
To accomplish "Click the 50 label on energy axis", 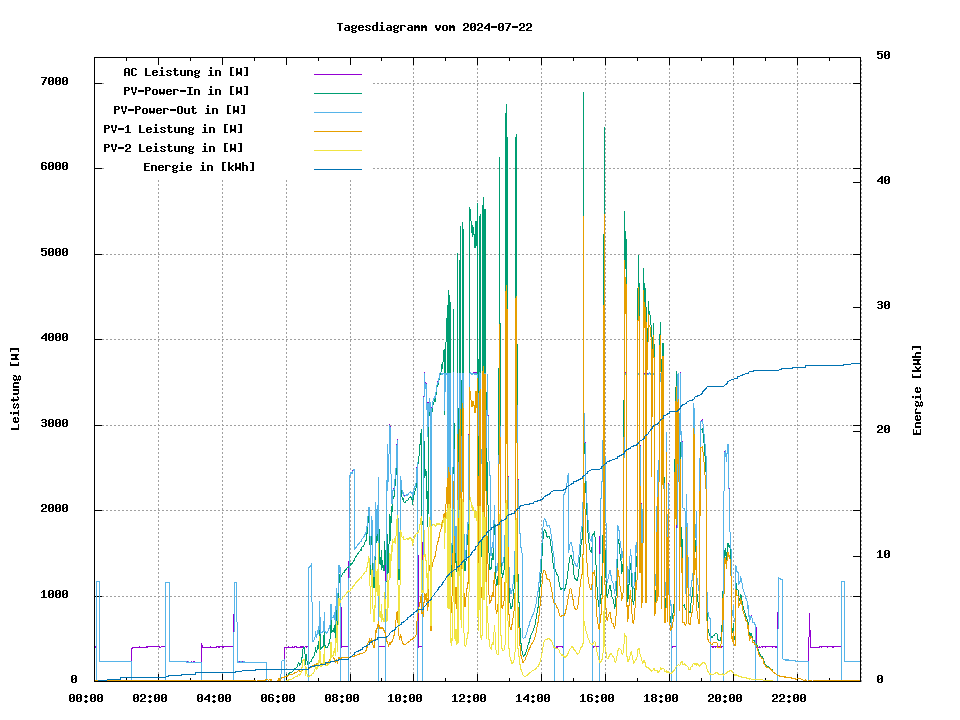I will (883, 56).
